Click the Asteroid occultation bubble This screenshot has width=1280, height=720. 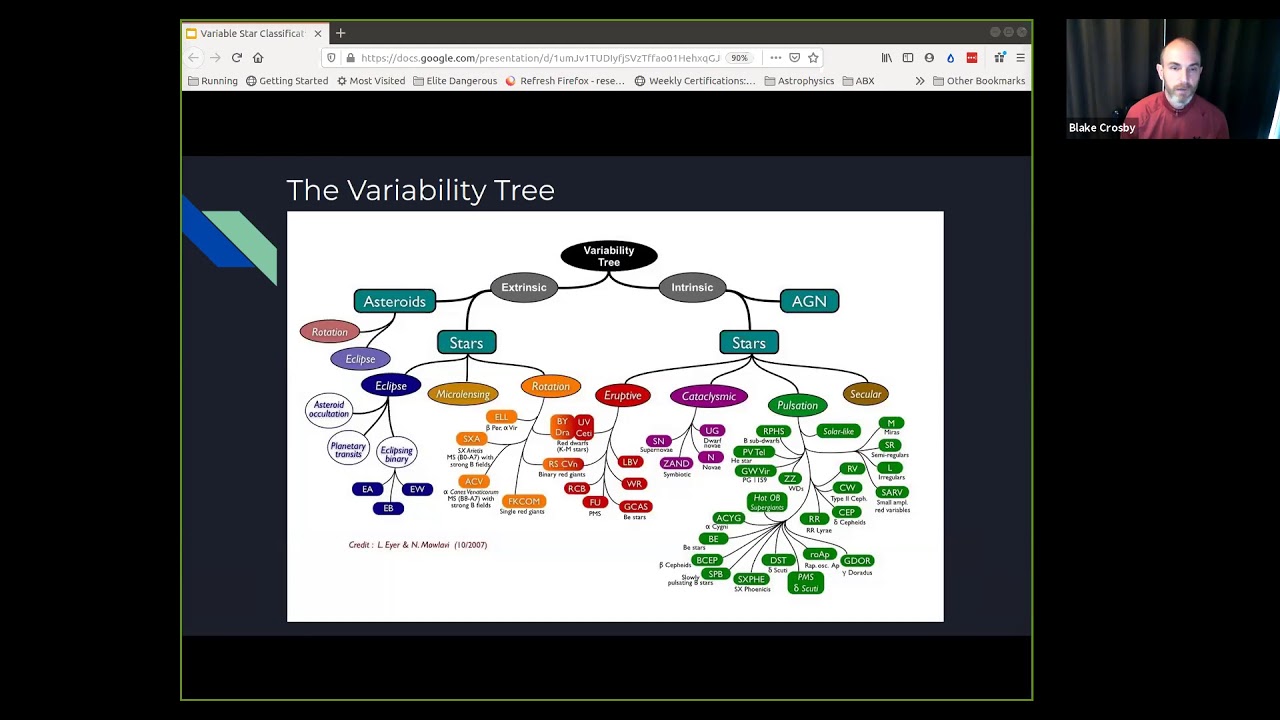tap(329, 410)
